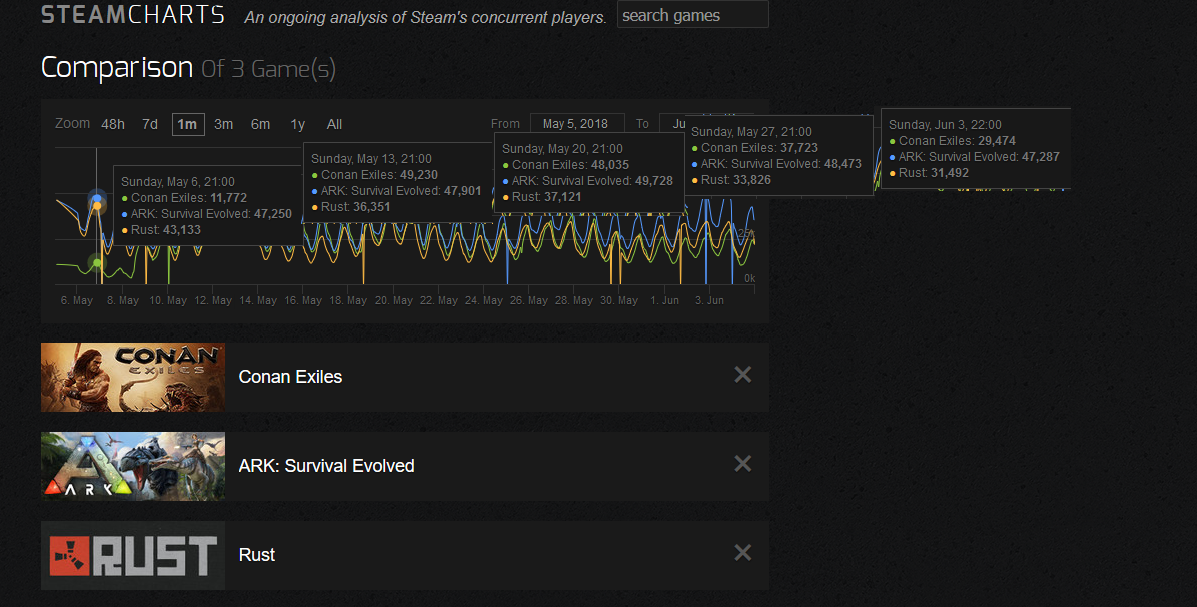Click the blue ARK data point on May 6
Viewport: 1197px width, 607px height.
tap(97, 198)
